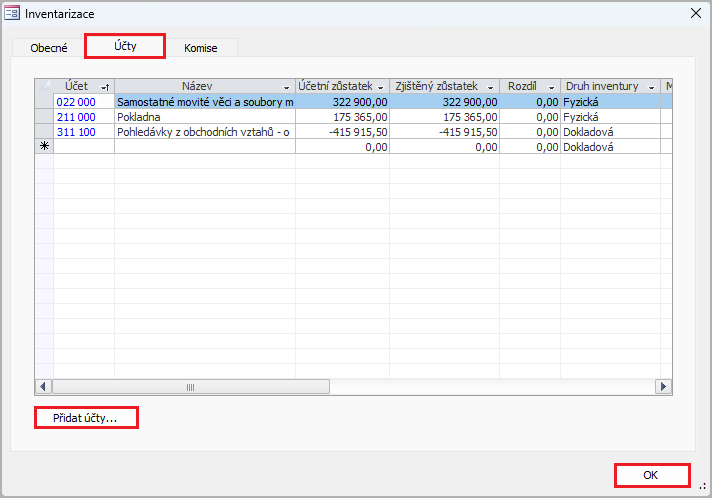Expand the Zjištěný zůstatek column dropdown

(x=490, y=87)
